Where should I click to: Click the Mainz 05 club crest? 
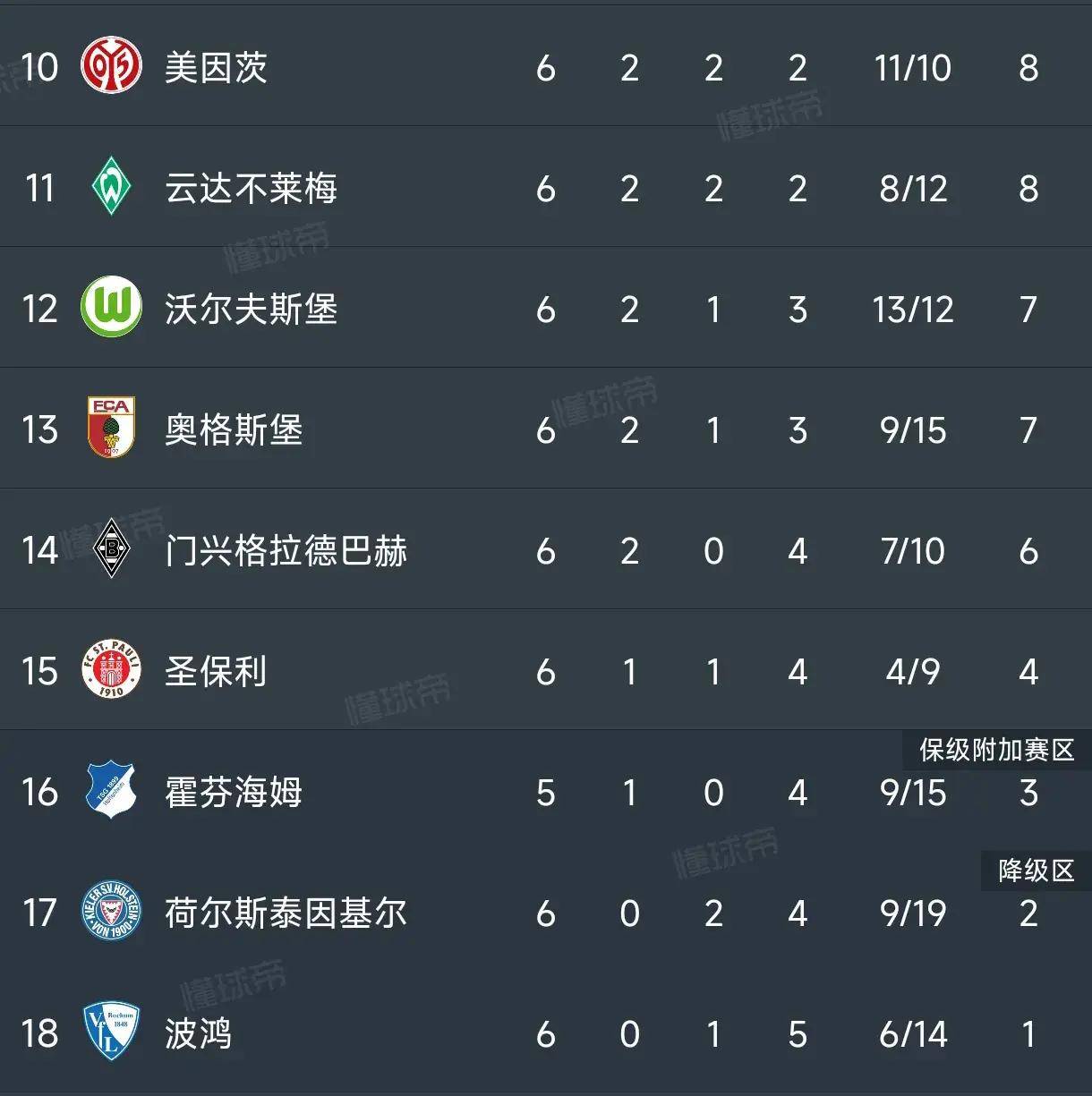111,66
